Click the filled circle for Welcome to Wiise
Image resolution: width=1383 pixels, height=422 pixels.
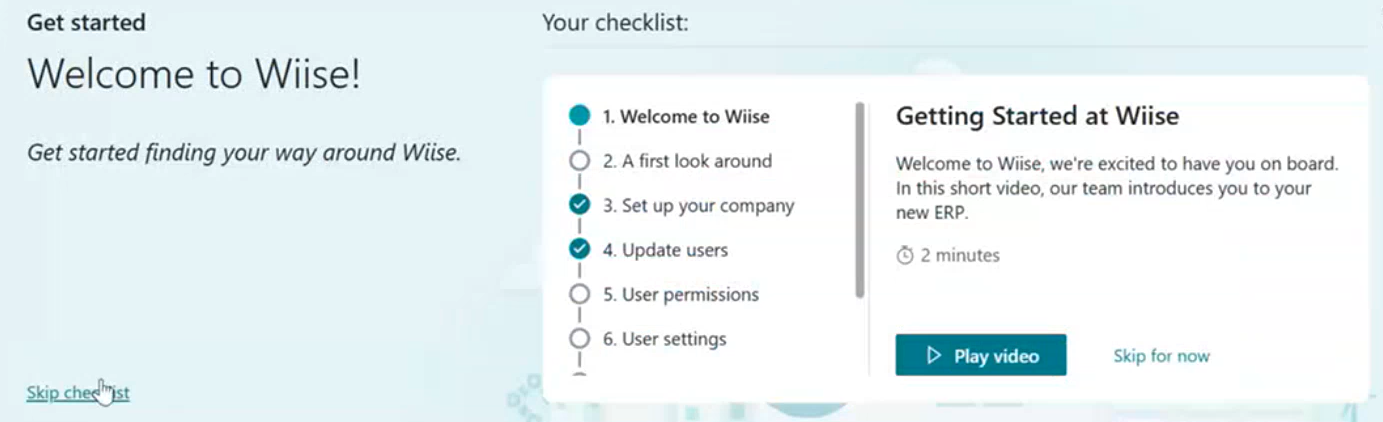click(x=579, y=116)
